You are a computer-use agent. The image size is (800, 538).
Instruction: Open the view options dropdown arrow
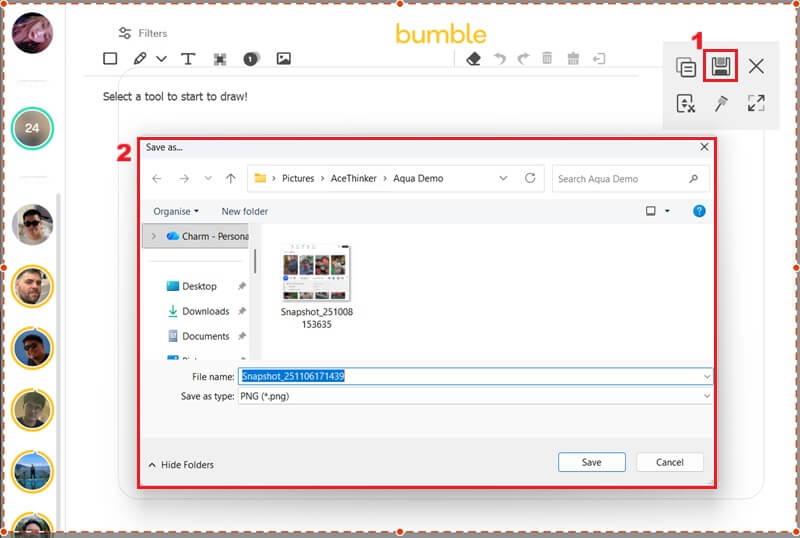coord(667,211)
